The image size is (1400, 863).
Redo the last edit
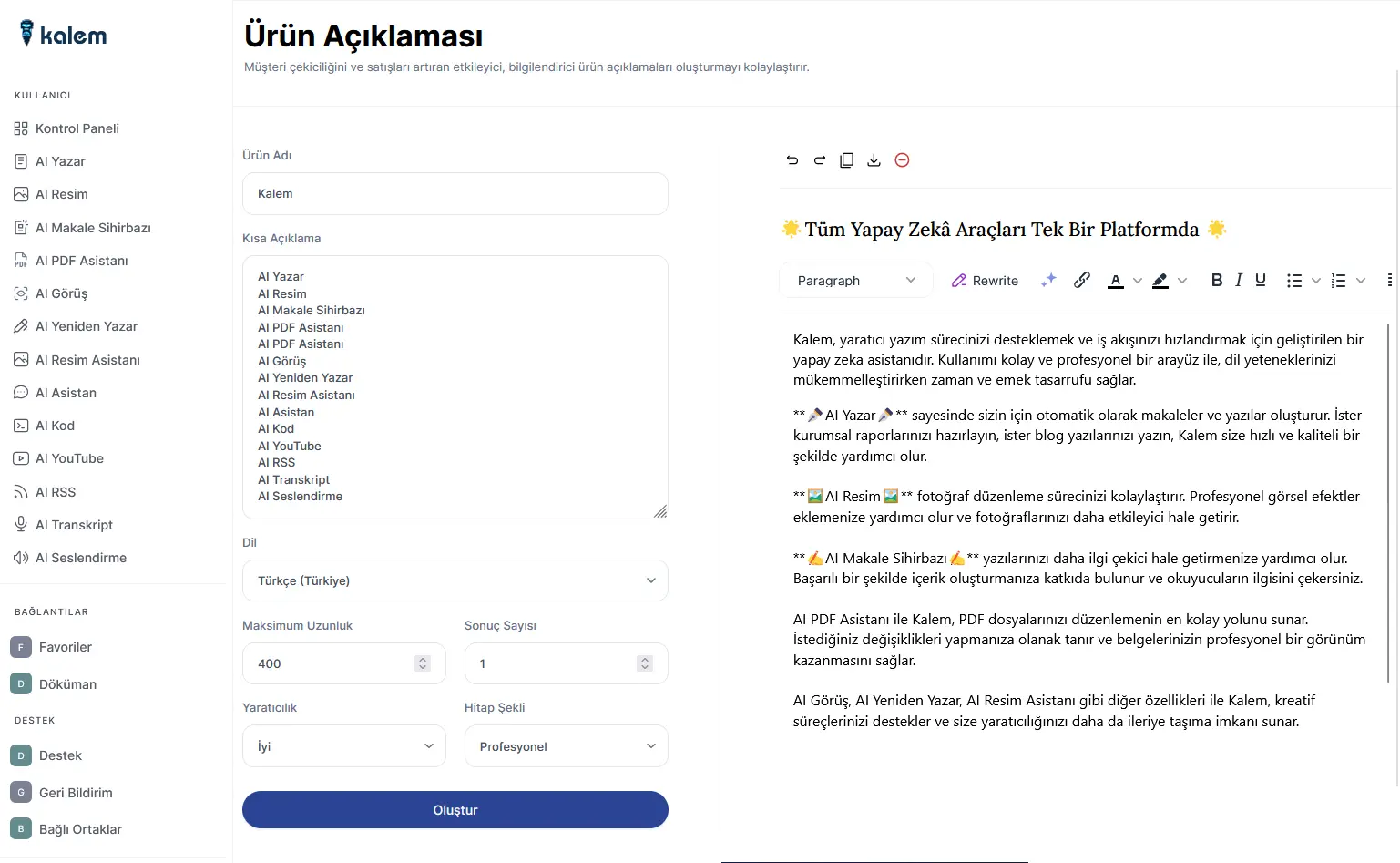coord(820,160)
